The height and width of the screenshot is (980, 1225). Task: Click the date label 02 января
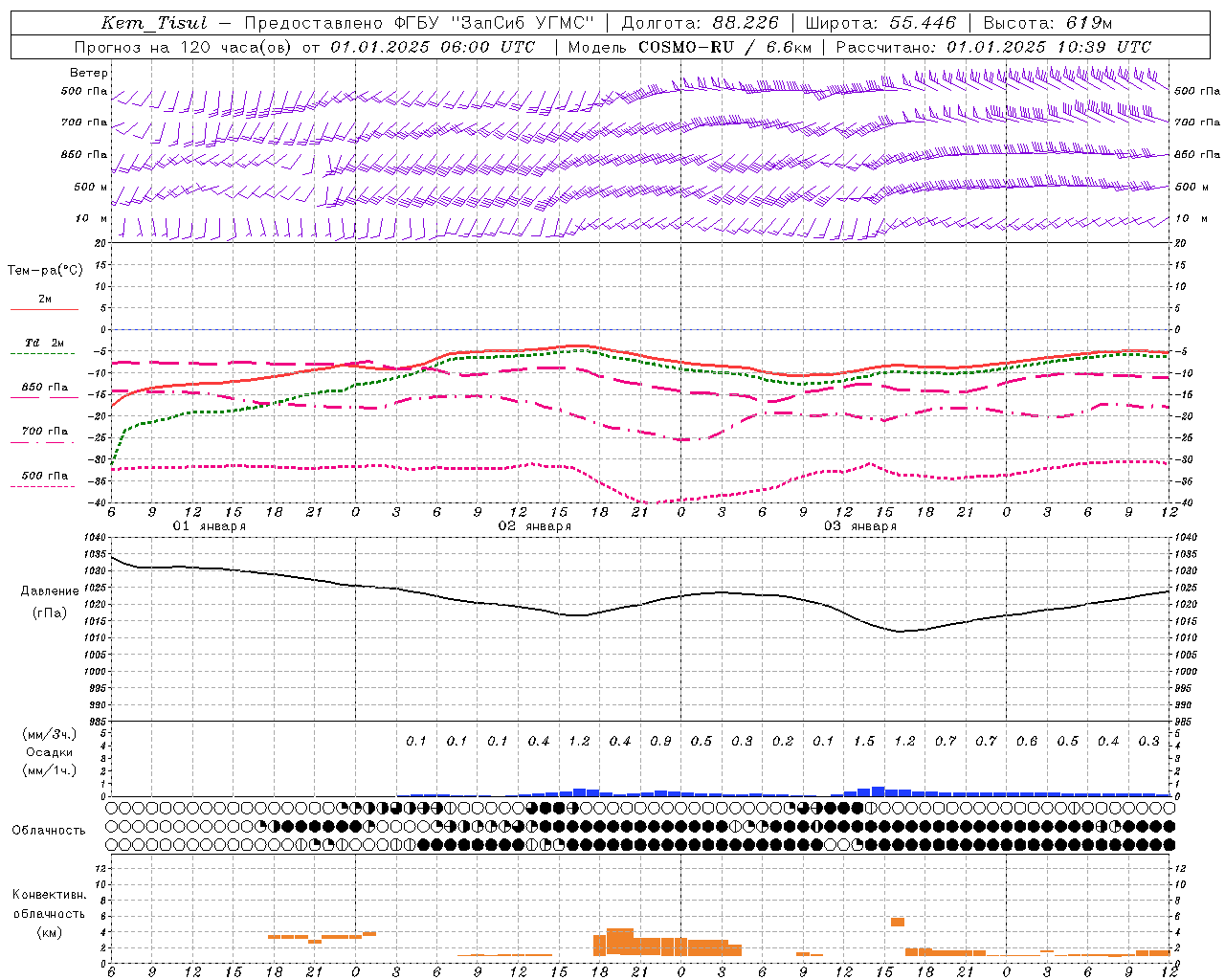[534, 526]
